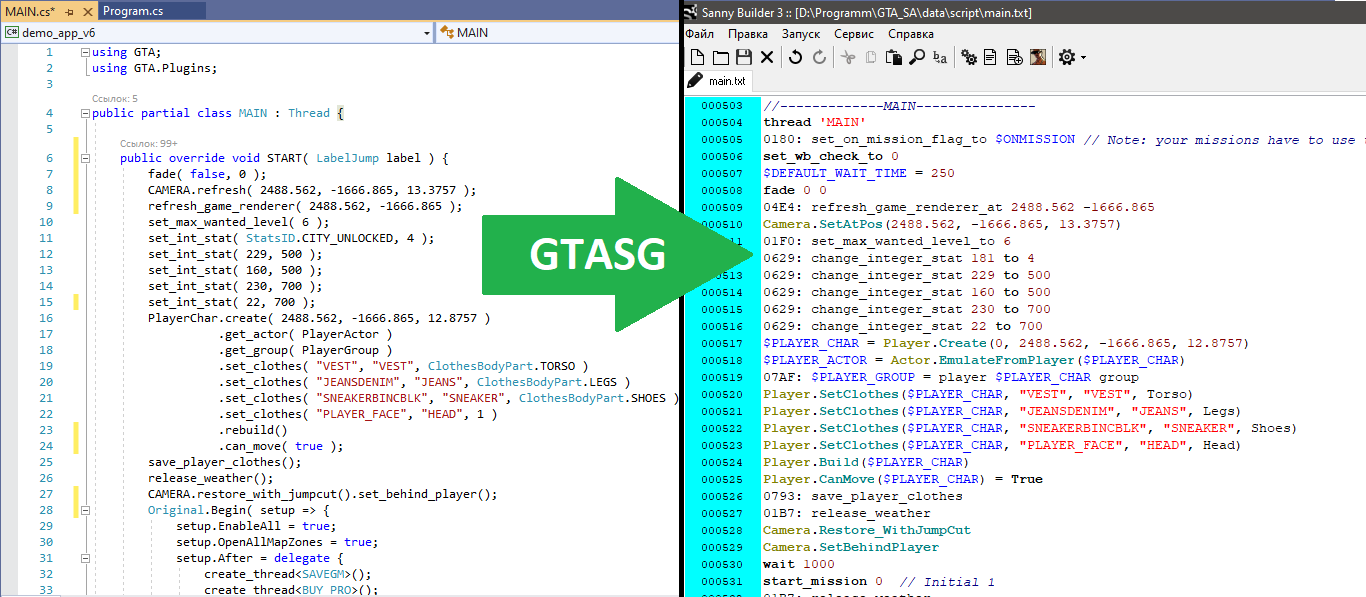
Task: Click the Sanny Builder title bar app icon
Action: (690, 12)
